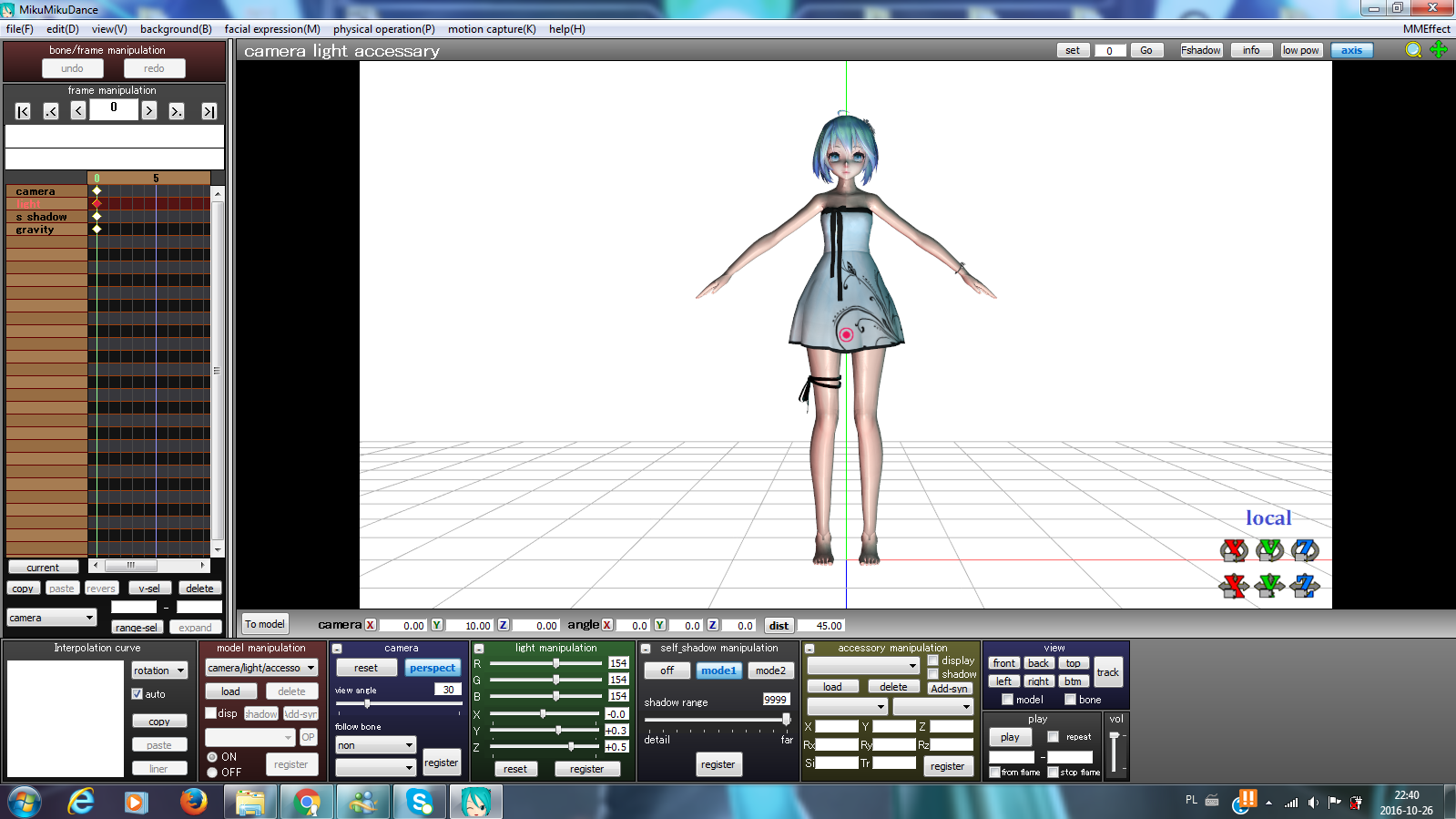Click the green move cross icon
This screenshot has height=819, width=1456.
point(1439,50)
